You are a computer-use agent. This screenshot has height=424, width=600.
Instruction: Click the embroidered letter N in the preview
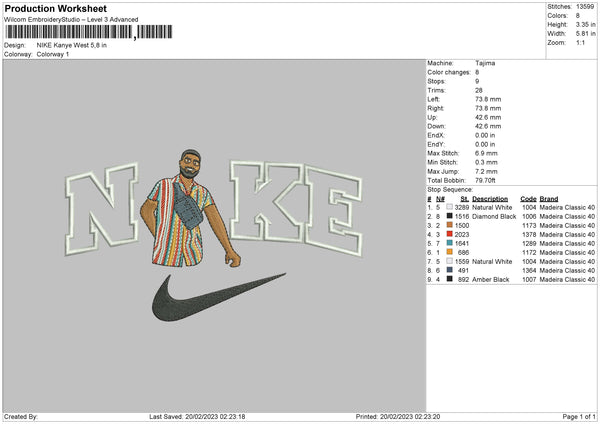(102, 209)
